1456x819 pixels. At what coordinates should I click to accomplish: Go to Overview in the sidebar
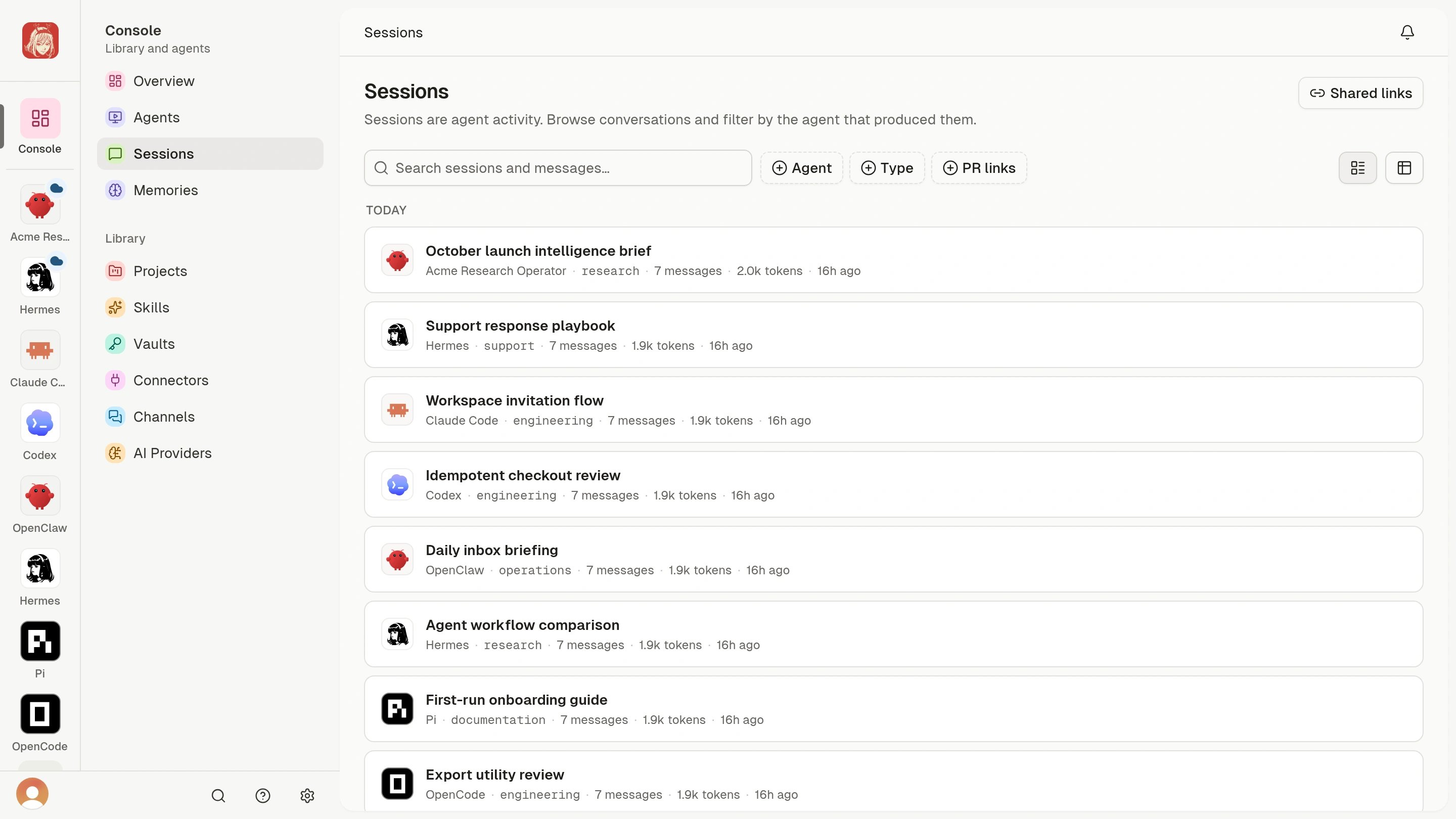(x=210, y=81)
